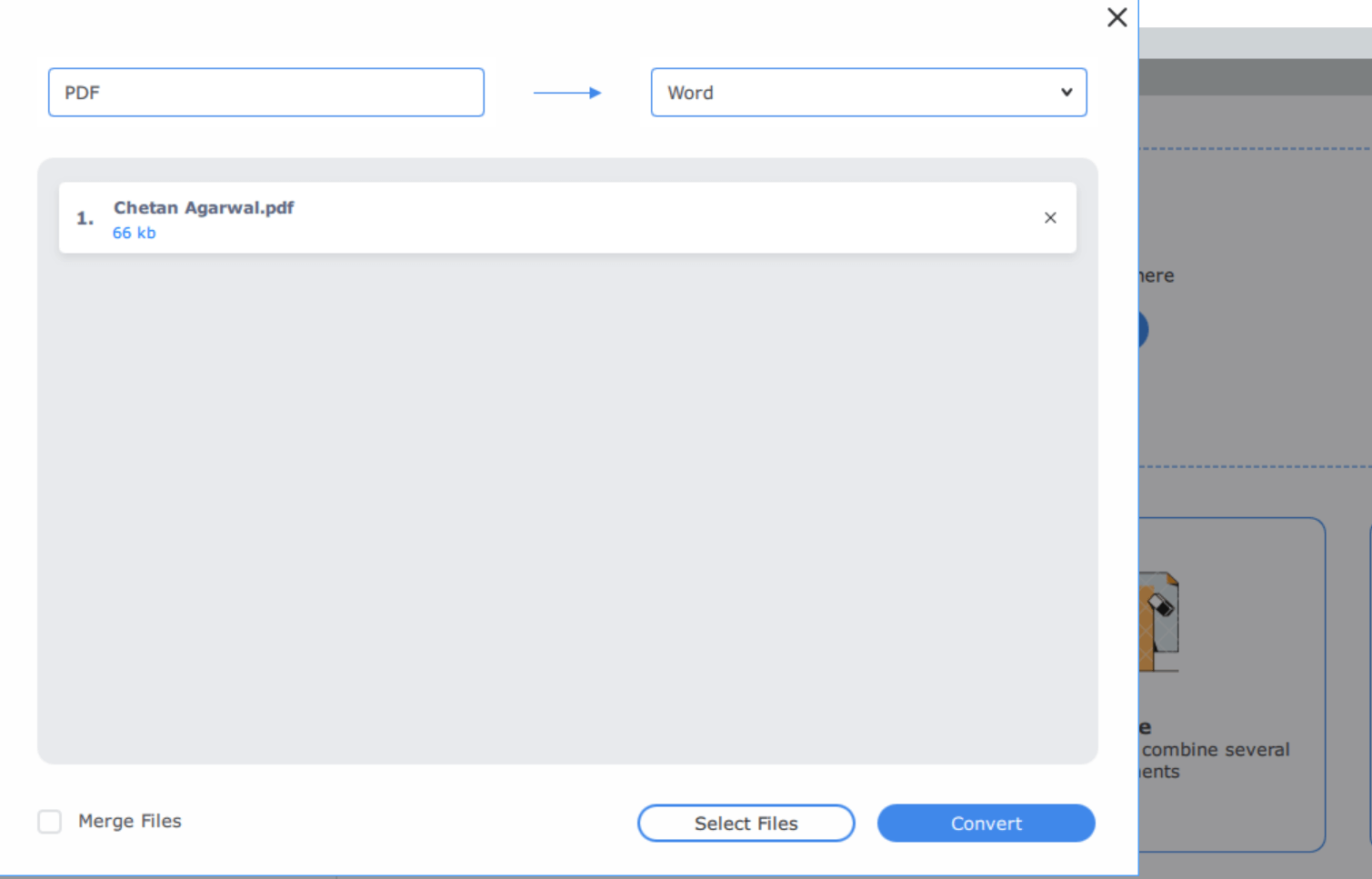Click Select Files to add more documents

coord(746,823)
